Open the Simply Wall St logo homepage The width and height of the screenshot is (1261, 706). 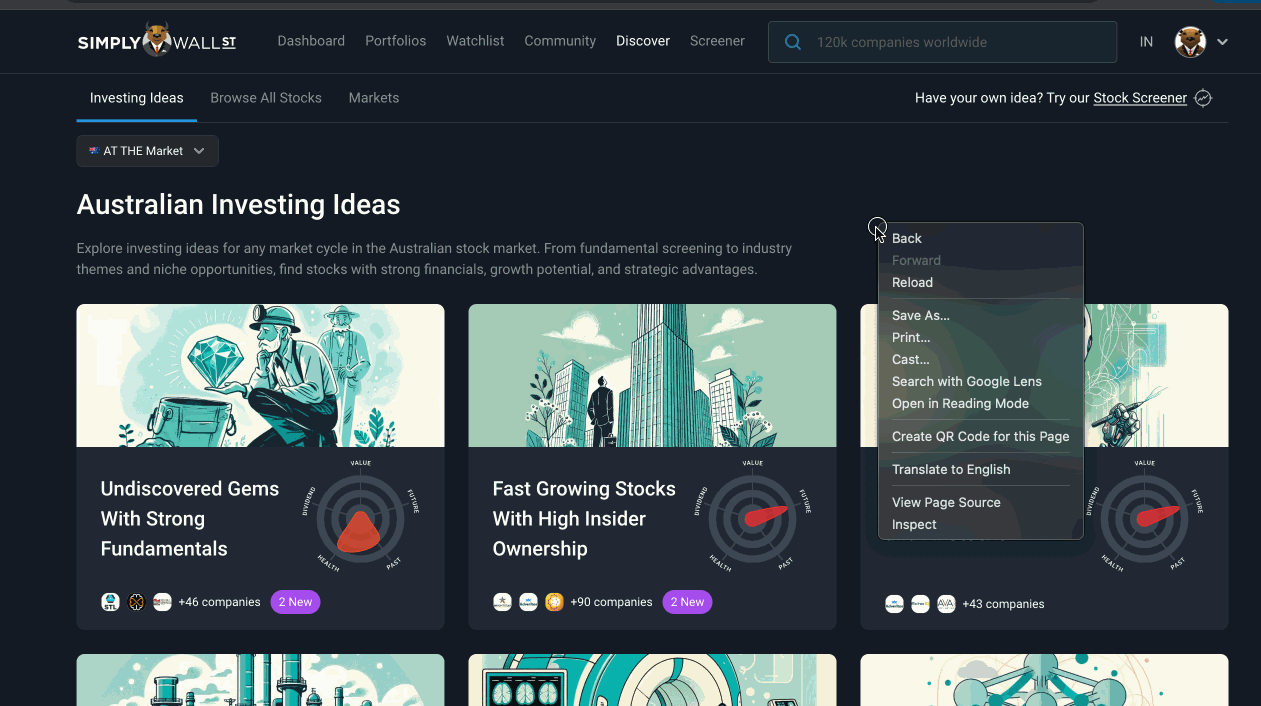(x=157, y=42)
